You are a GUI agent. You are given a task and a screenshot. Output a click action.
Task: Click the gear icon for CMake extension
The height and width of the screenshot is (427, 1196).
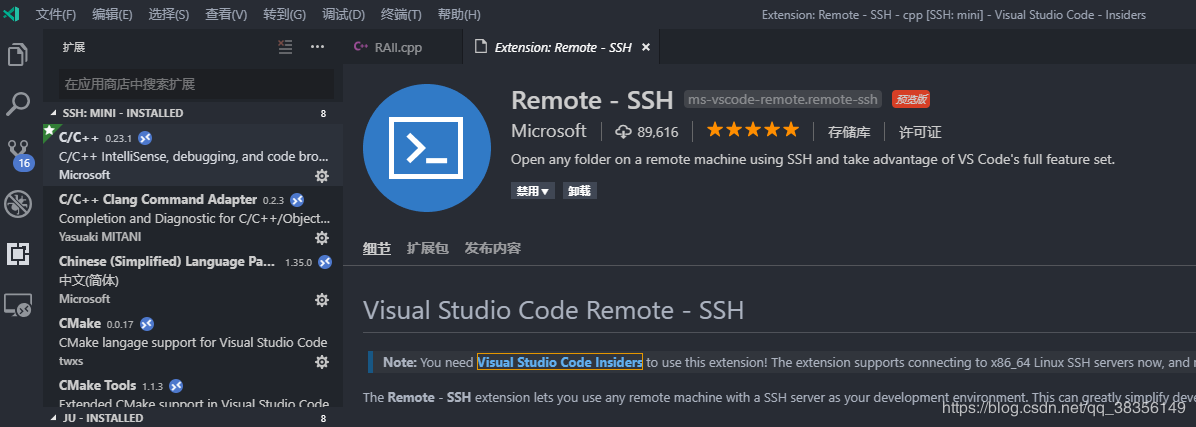coord(322,362)
